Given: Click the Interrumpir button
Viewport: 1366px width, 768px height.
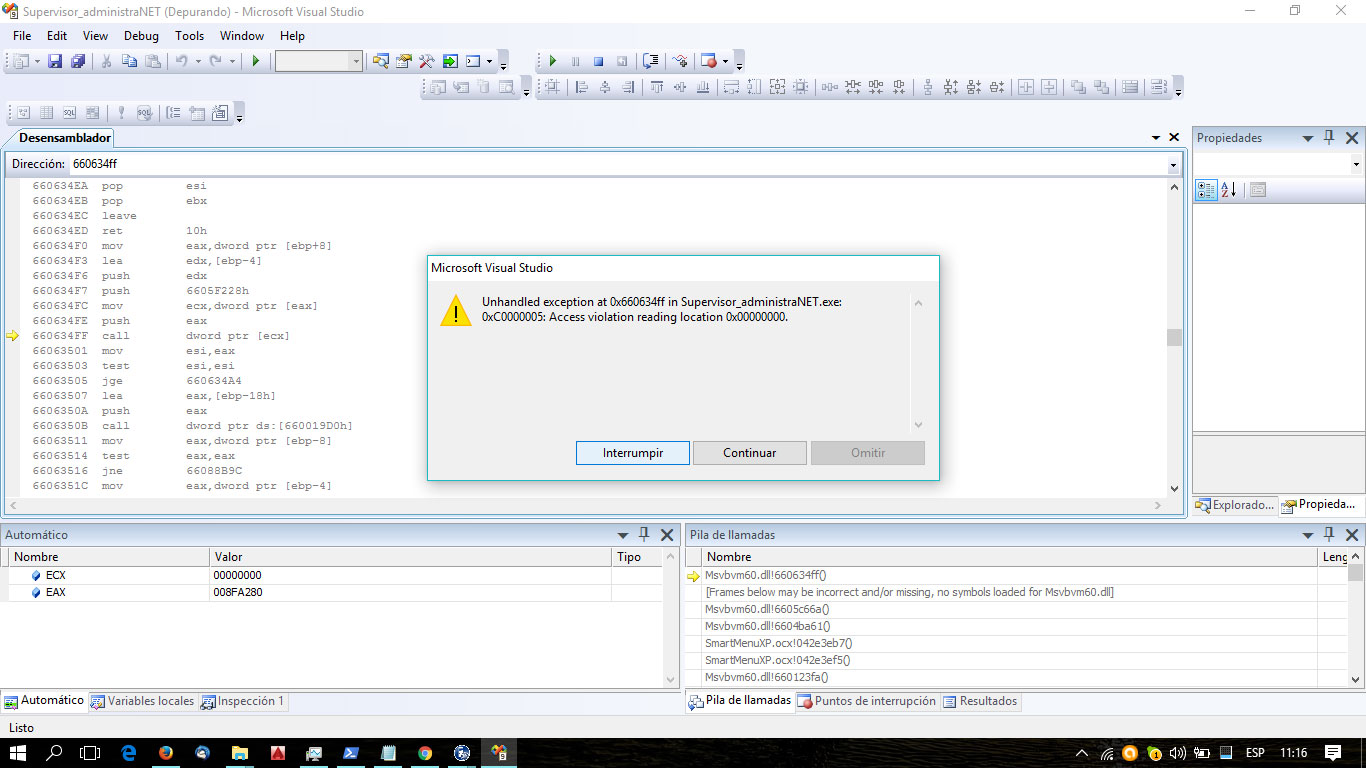Looking at the screenshot, I should (x=633, y=453).
